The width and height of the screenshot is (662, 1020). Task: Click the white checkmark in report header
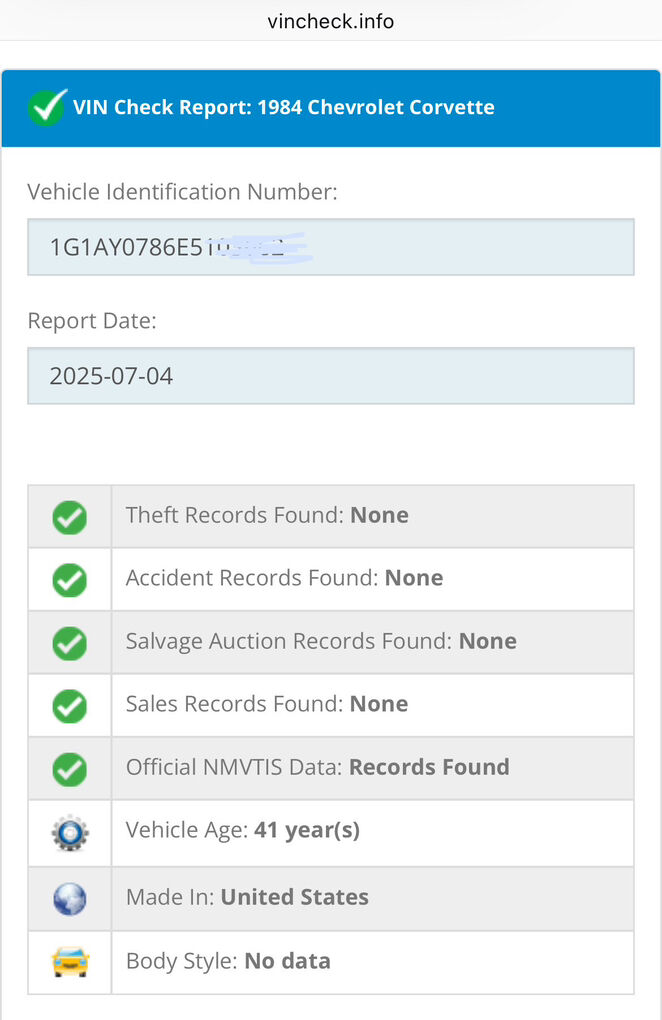click(x=46, y=107)
